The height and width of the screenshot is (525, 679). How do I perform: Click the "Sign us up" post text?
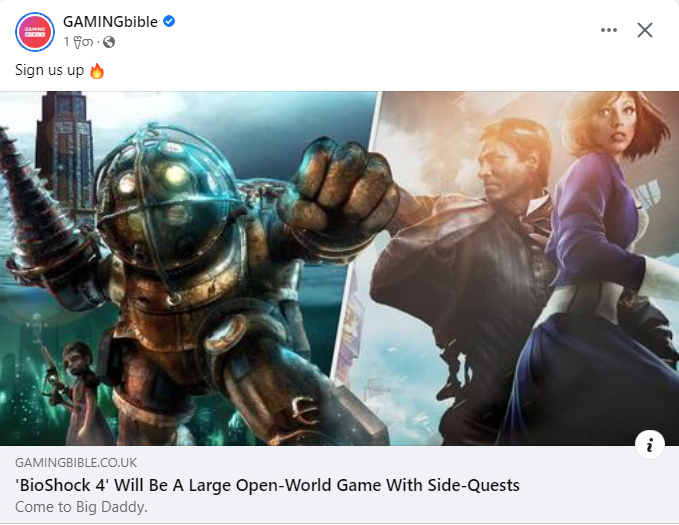(x=49, y=70)
